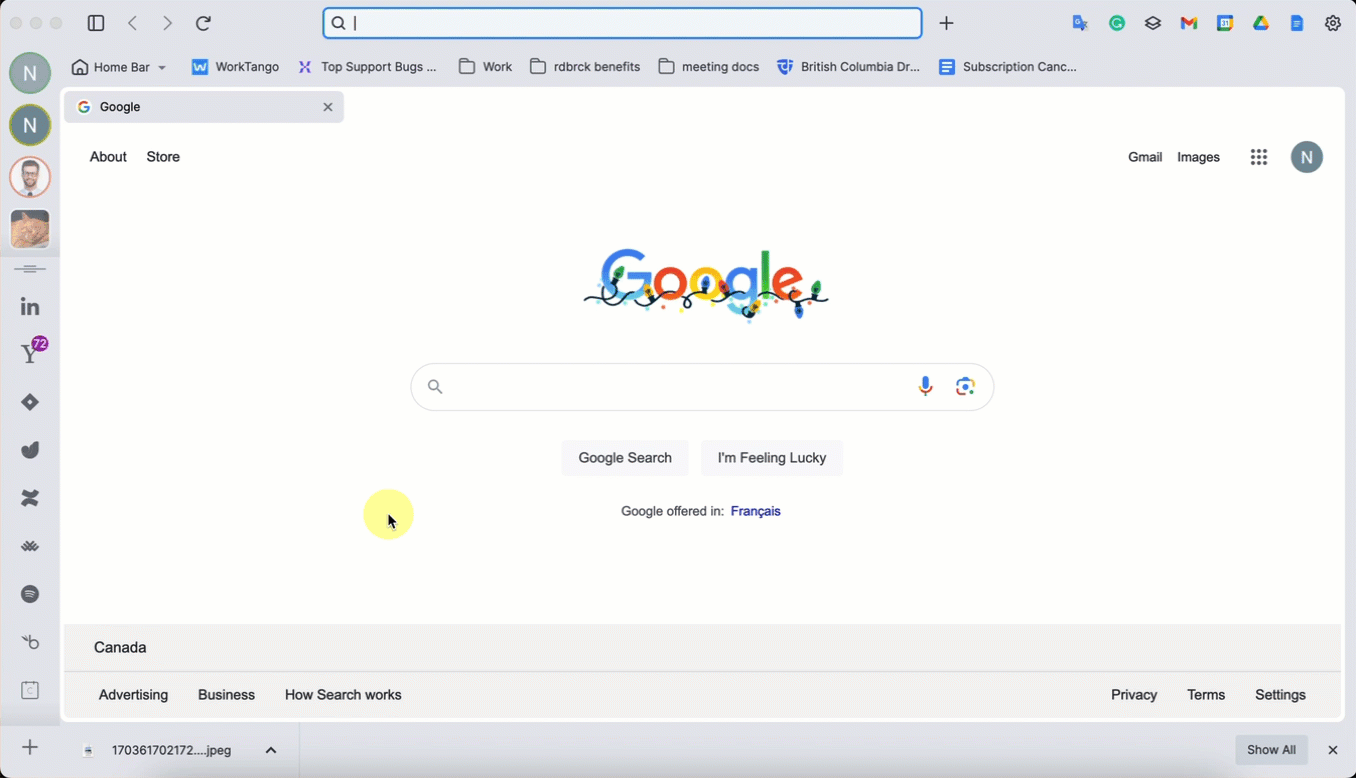Open Business footer link
The width and height of the screenshot is (1356, 778).
point(226,695)
